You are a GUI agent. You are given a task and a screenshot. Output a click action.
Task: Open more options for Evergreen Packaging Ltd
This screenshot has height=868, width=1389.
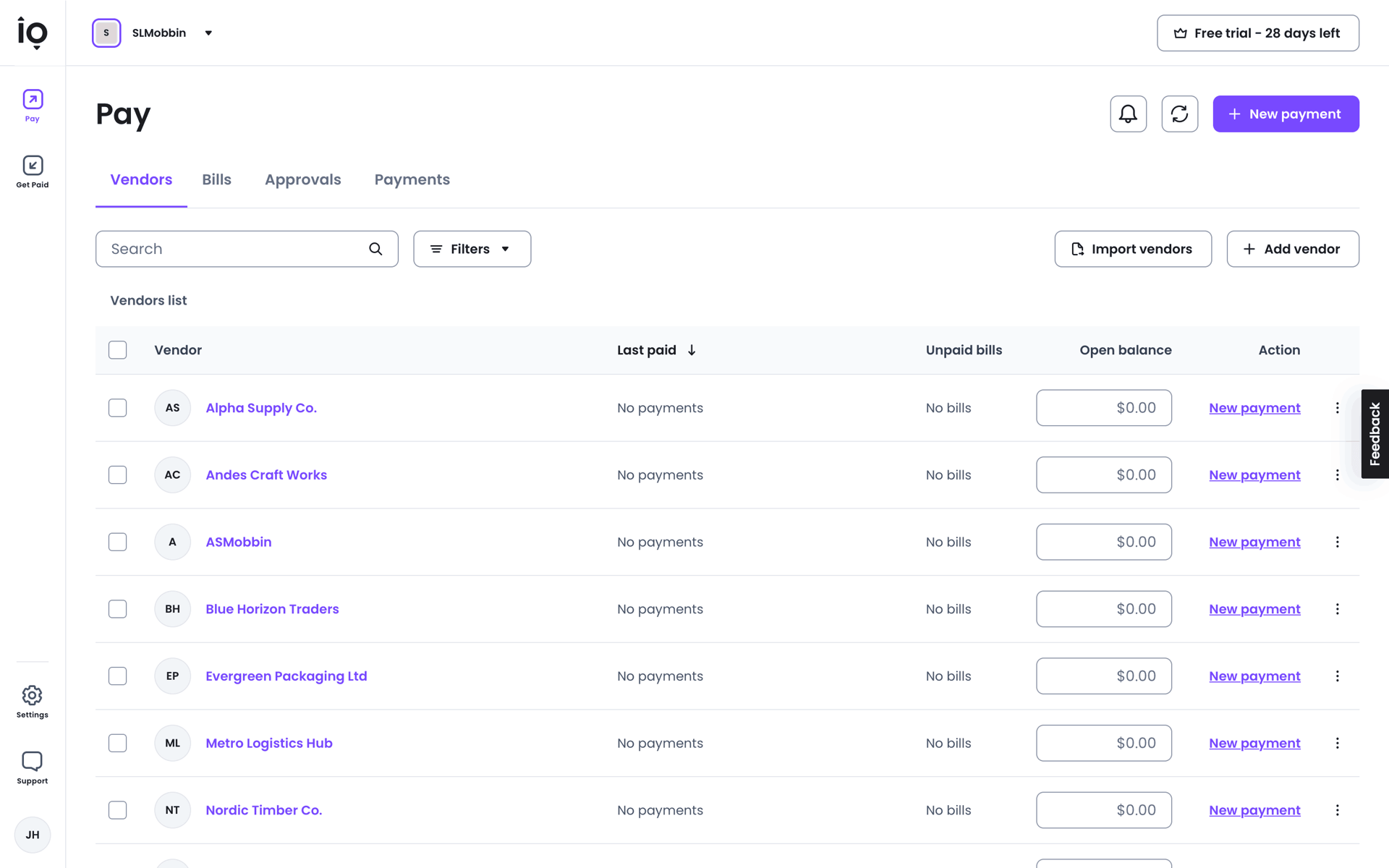pyautogui.click(x=1337, y=676)
